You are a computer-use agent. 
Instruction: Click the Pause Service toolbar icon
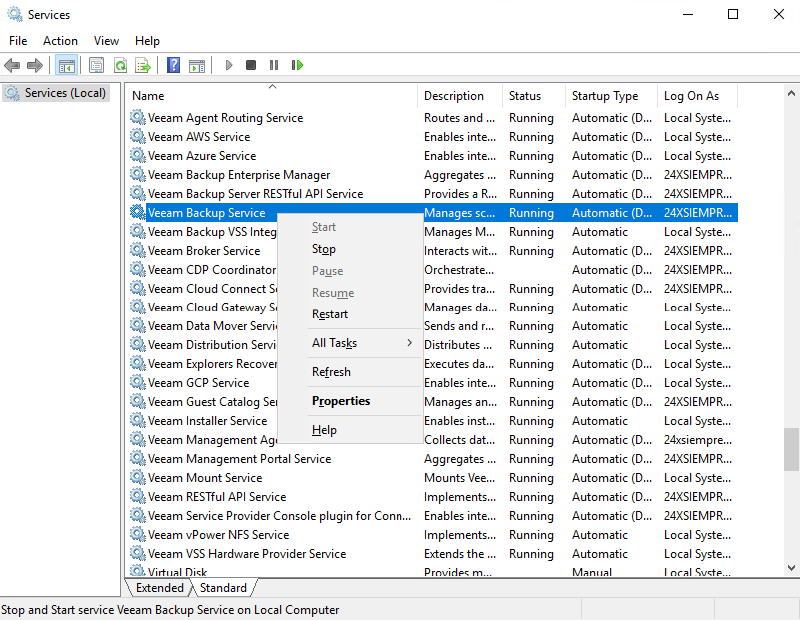[x=274, y=65]
